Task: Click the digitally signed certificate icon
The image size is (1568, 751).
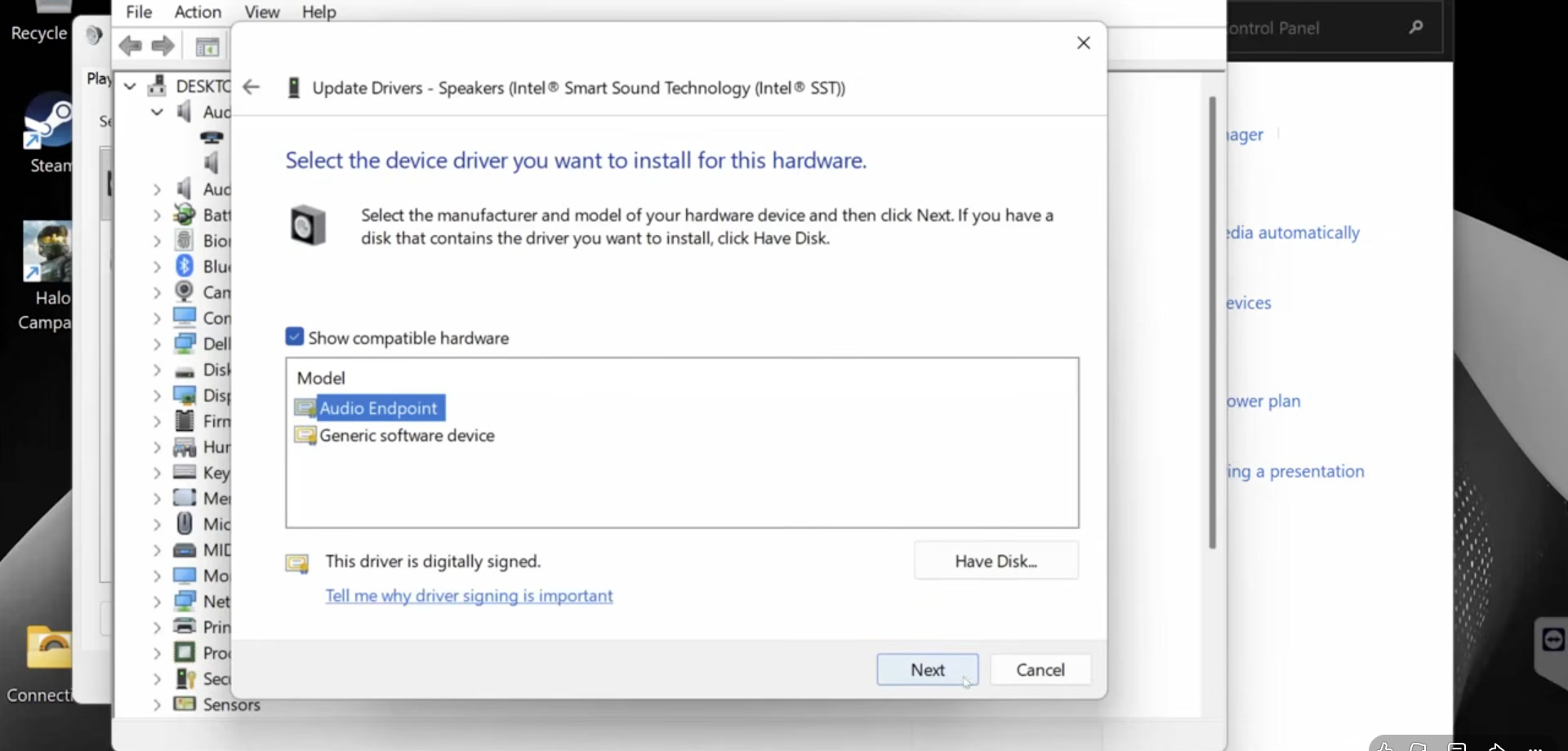Action: tap(297, 563)
